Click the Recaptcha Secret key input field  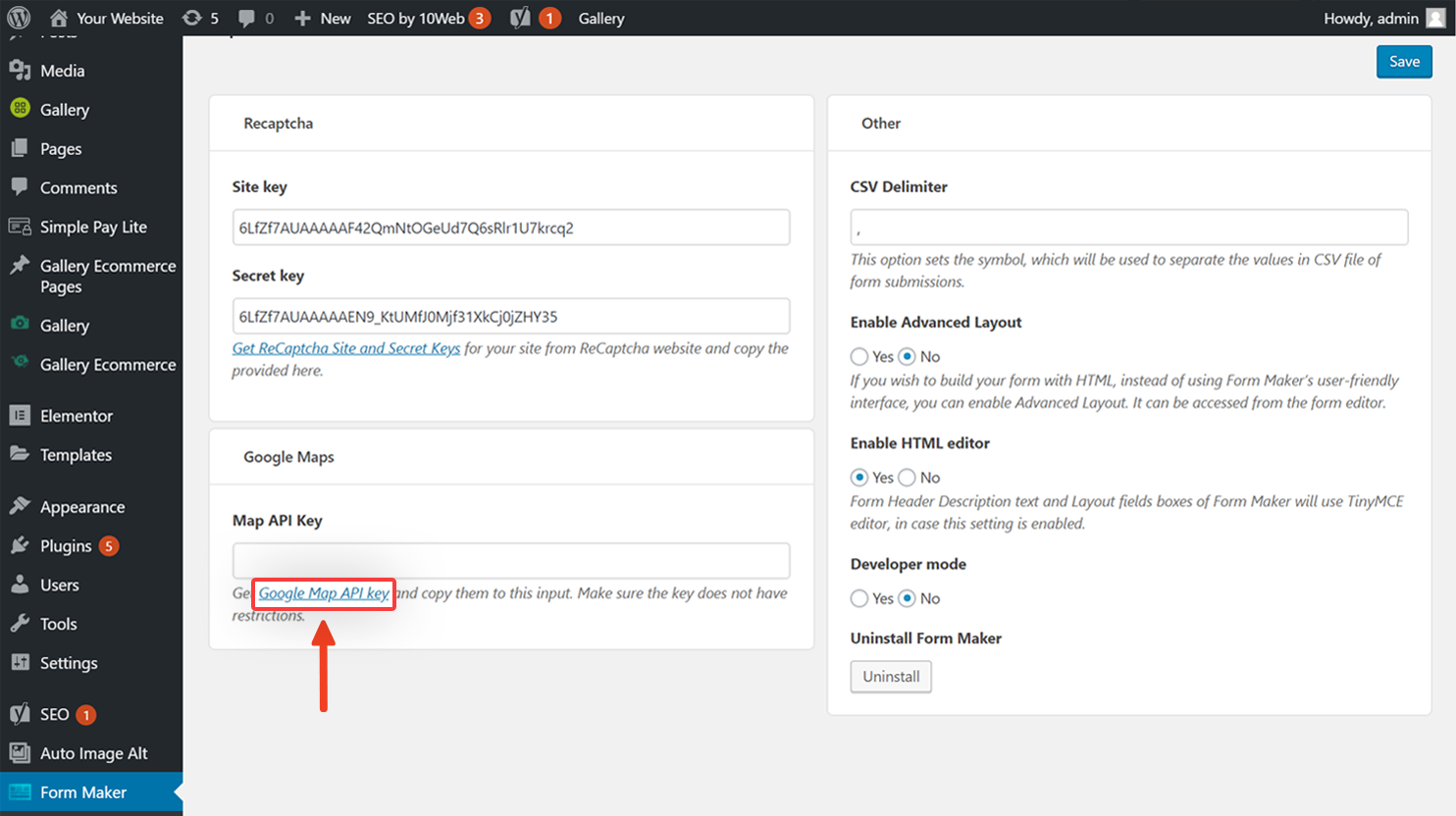(x=511, y=316)
